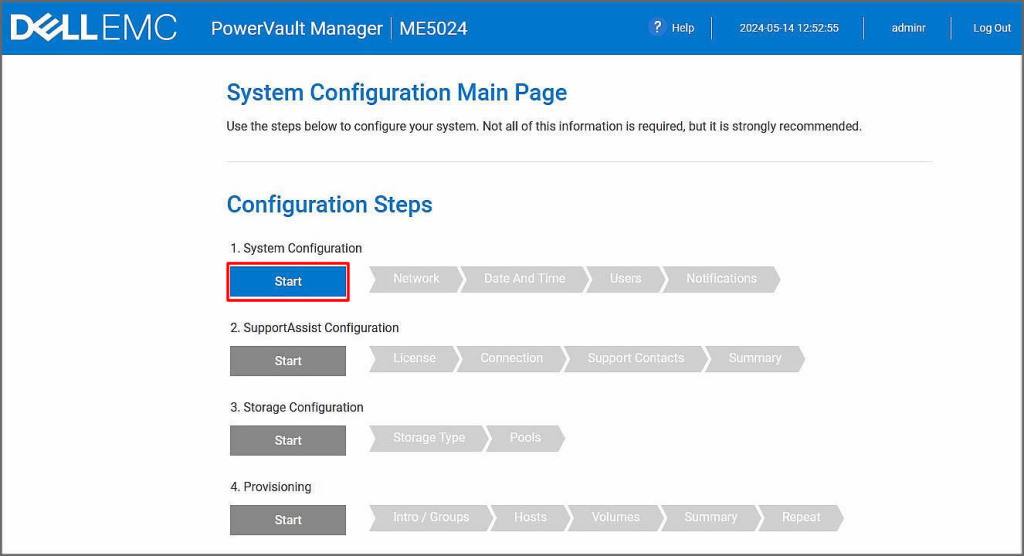The image size is (1024, 556).
Task: Open the Notifications step
Action: 721,279
